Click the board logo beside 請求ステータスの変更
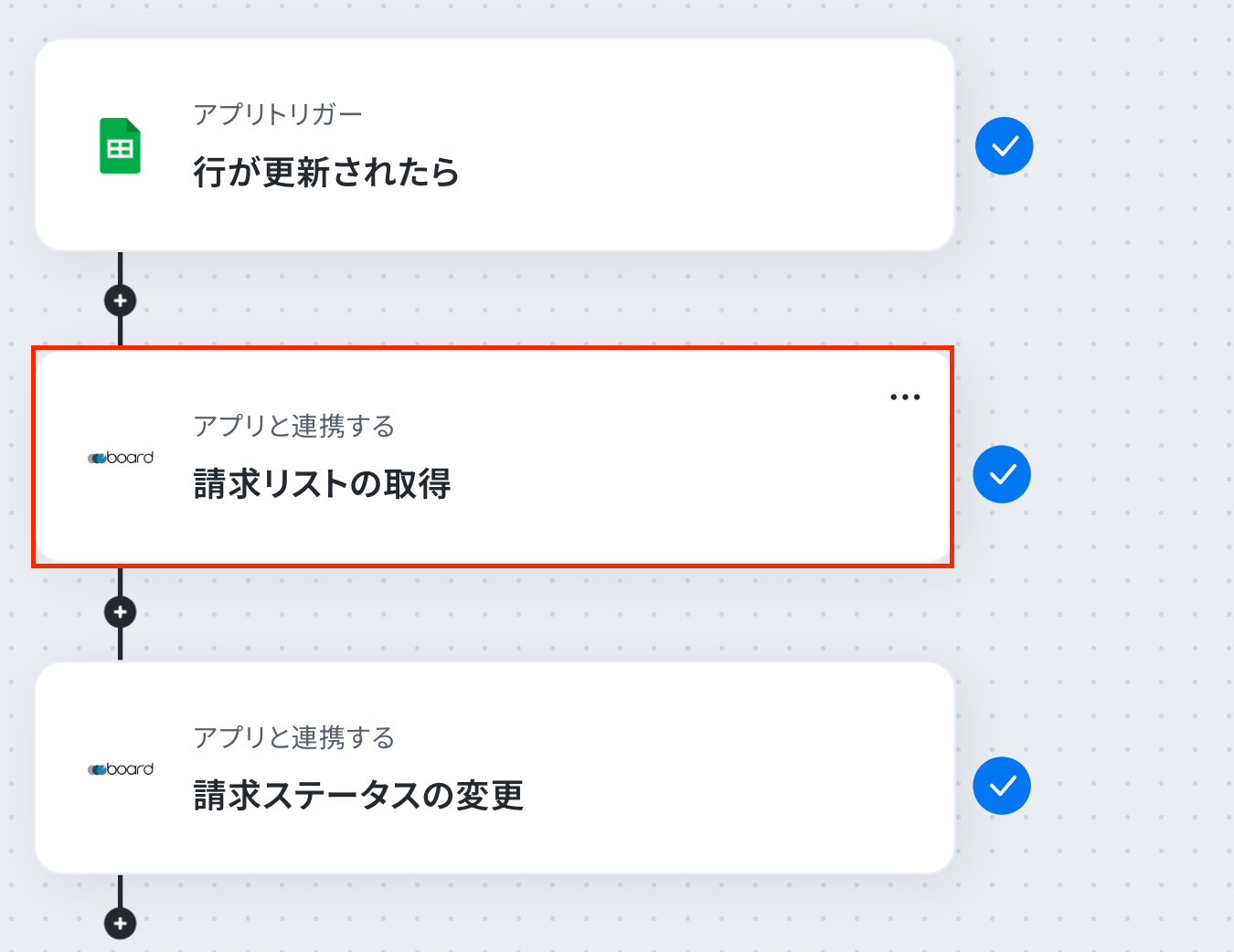 coord(121,769)
